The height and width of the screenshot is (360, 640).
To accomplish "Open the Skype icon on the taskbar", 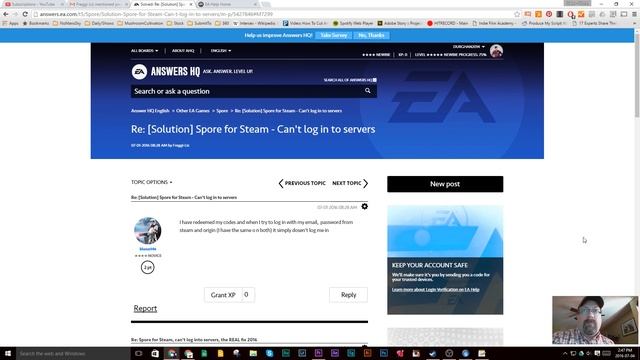I will click(x=269, y=353).
